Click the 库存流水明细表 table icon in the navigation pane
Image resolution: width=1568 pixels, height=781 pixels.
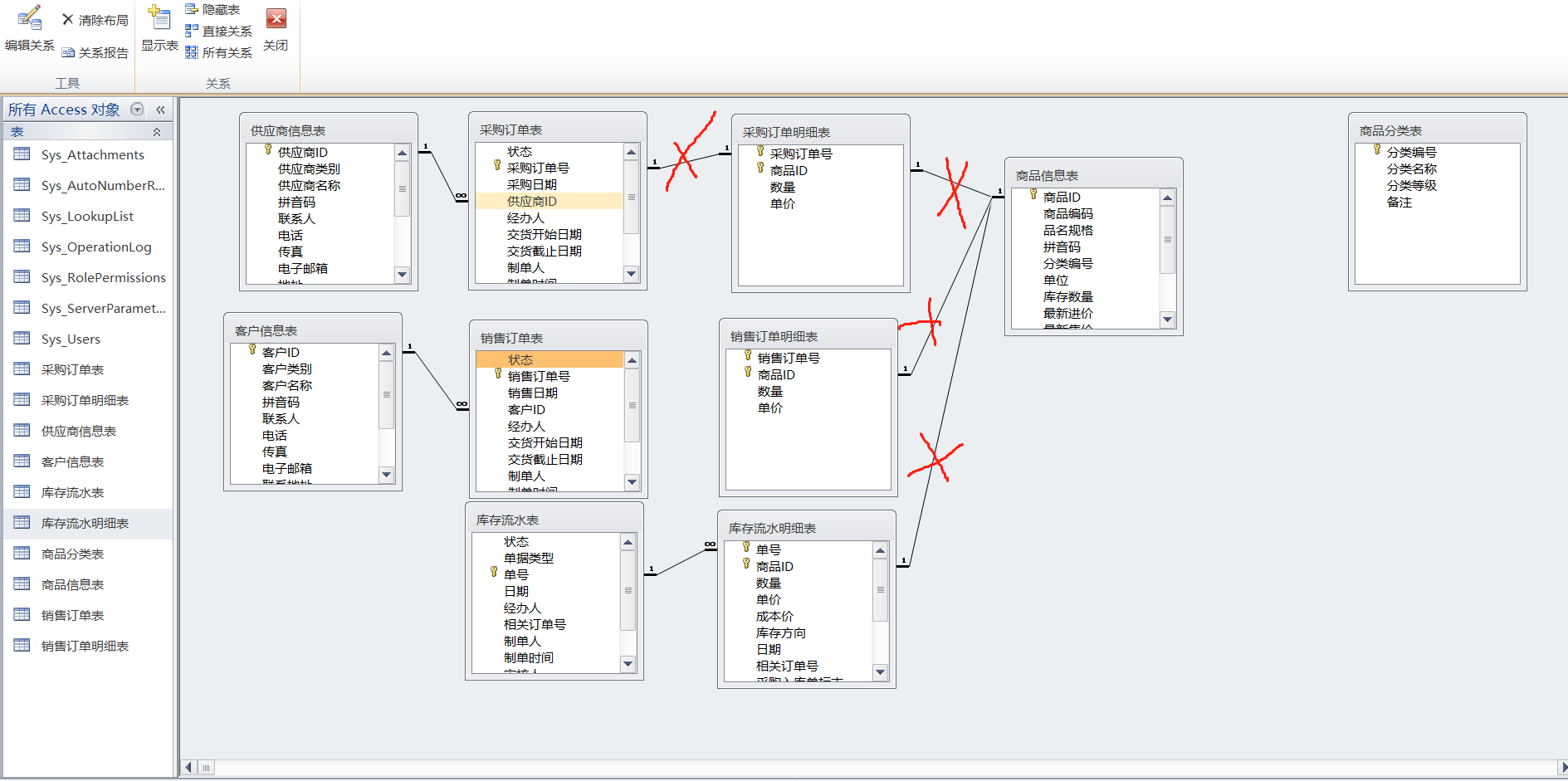22,523
